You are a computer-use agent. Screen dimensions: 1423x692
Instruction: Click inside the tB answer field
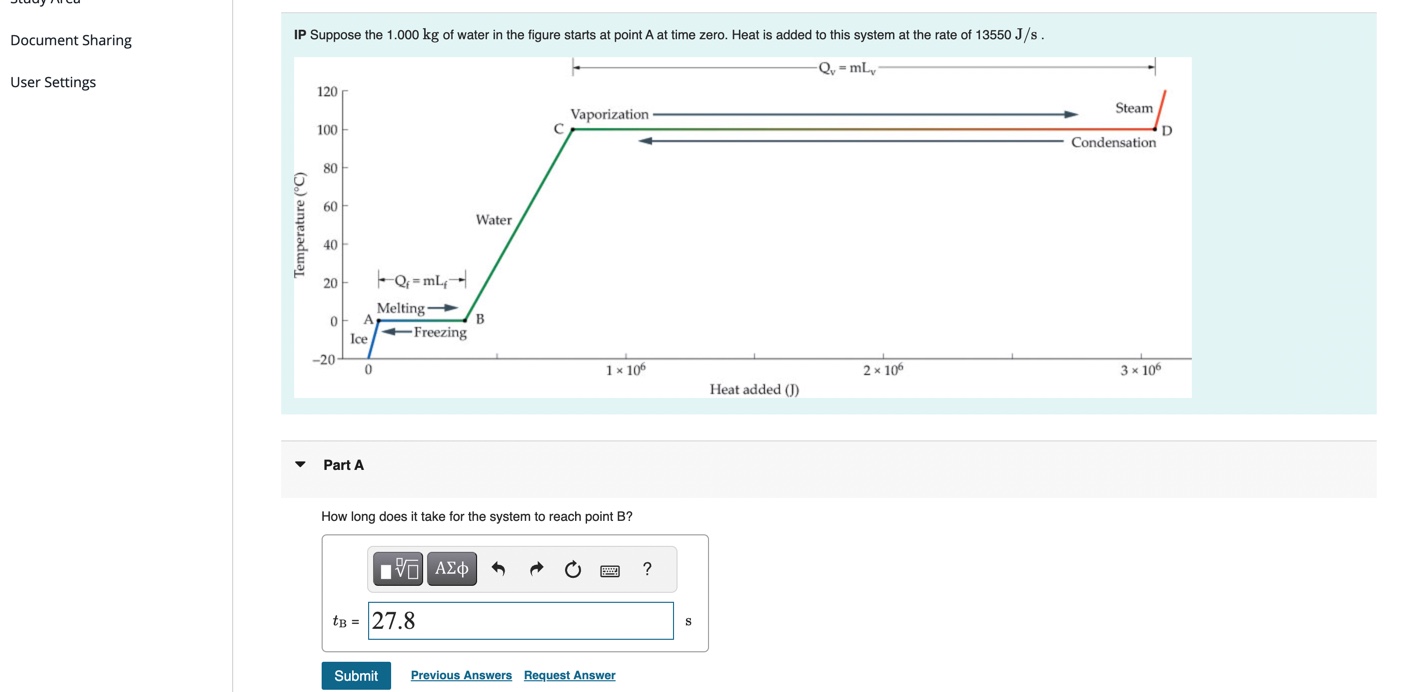[x=520, y=621]
